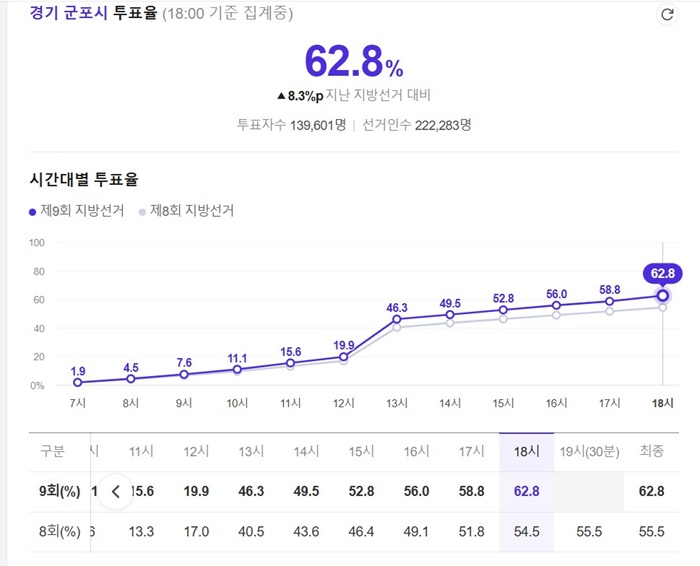Click the 58.8 data point at 17시

click(x=609, y=301)
